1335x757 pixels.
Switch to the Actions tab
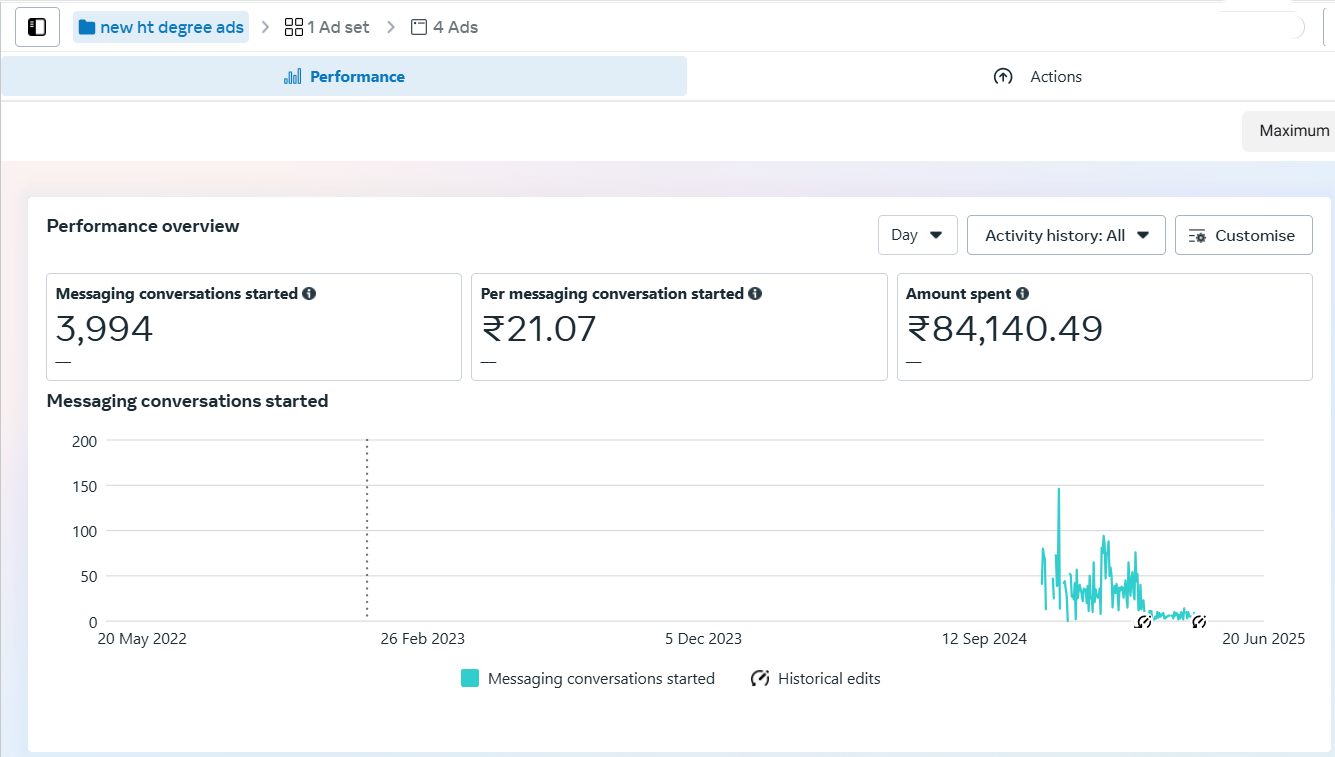[1037, 77]
